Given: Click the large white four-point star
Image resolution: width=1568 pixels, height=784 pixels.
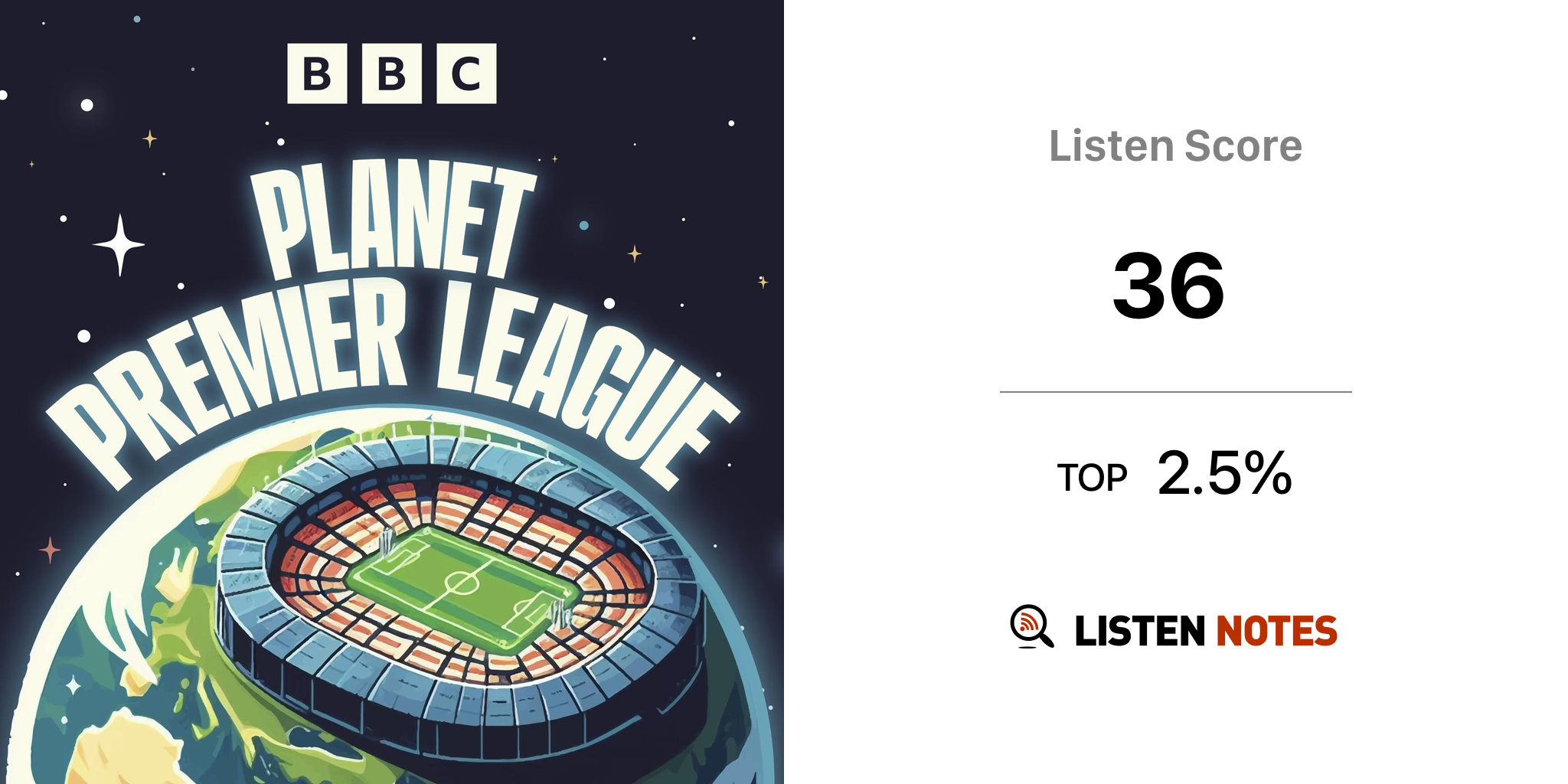Looking at the screenshot, I should [119, 244].
